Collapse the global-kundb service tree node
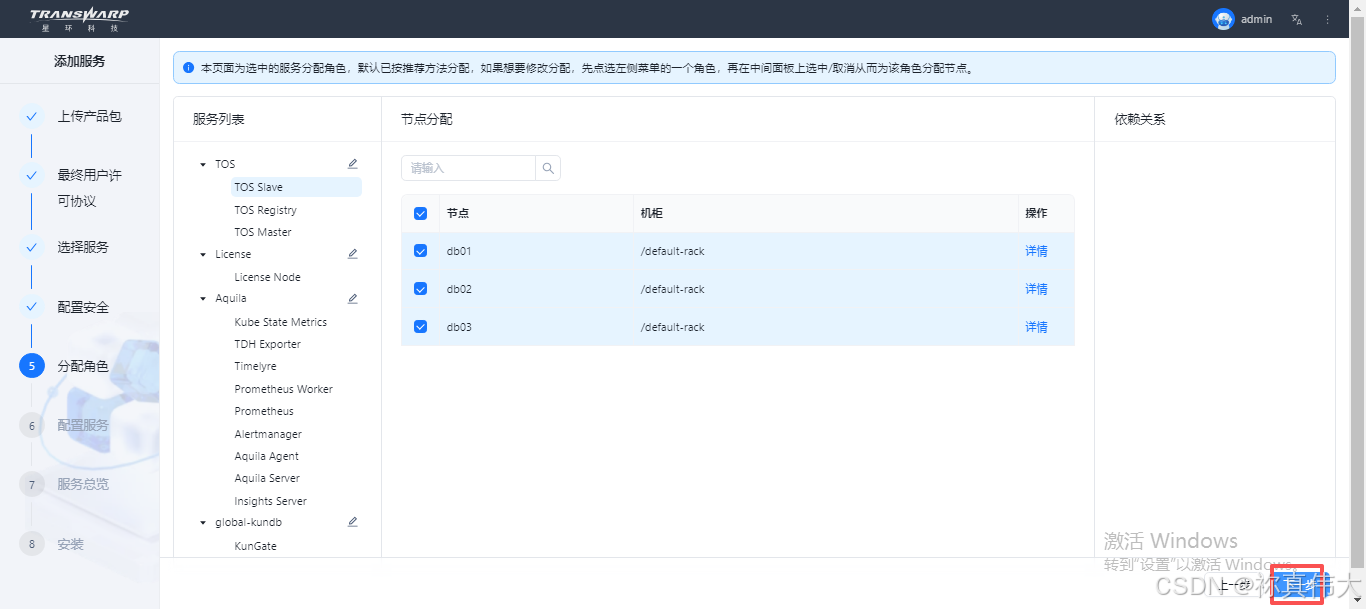This screenshot has height=609, width=1366. 203,522
